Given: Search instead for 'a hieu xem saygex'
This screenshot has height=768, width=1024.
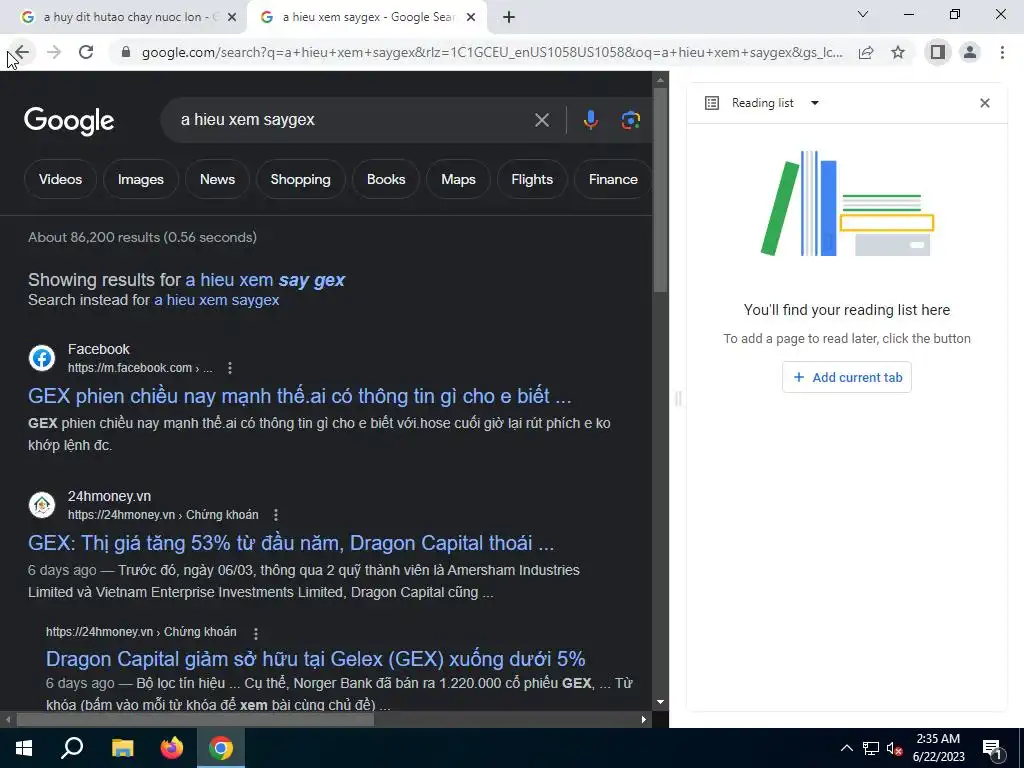Looking at the screenshot, I should [x=217, y=300].
